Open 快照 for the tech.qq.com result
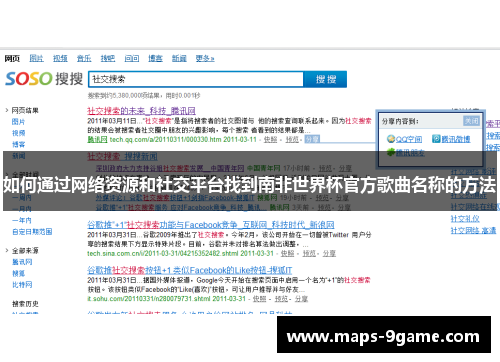Viewport: 500px width, 362px height. coord(270,139)
